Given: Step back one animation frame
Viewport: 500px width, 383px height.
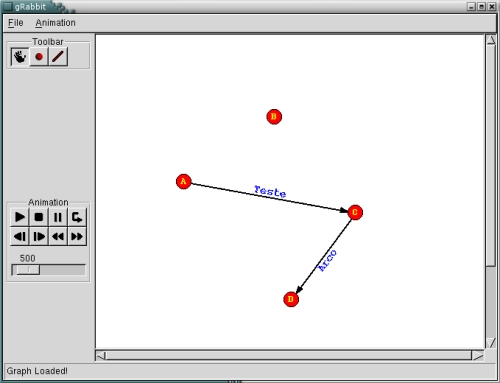Looking at the screenshot, I should pyautogui.click(x=20, y=237).
